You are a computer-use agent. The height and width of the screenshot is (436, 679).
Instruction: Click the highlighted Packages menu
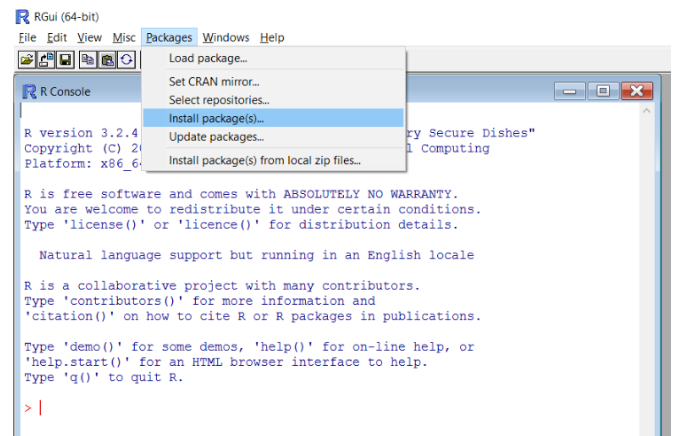[169, 38]
